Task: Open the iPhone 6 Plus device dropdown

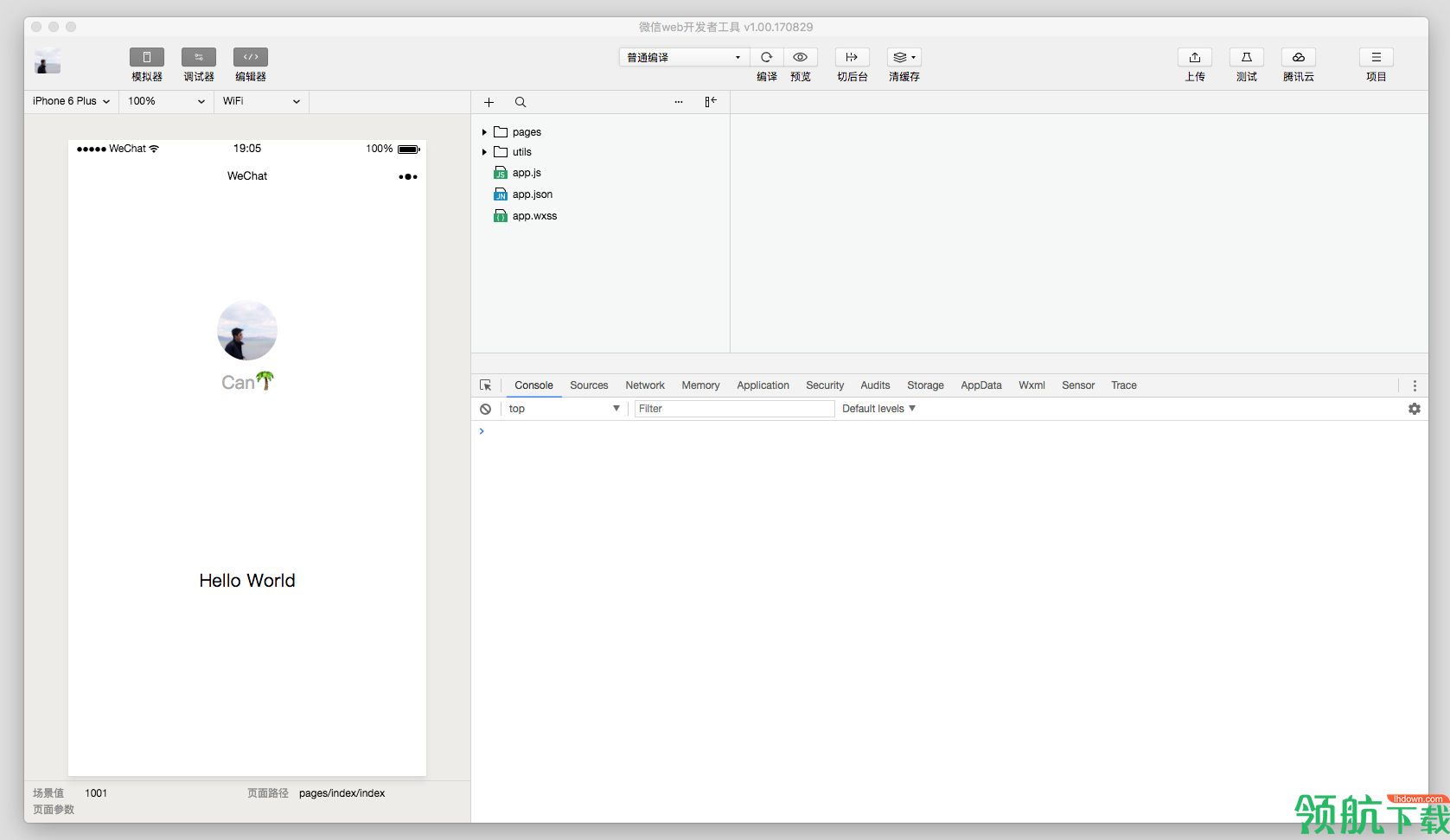Action: 72,101
